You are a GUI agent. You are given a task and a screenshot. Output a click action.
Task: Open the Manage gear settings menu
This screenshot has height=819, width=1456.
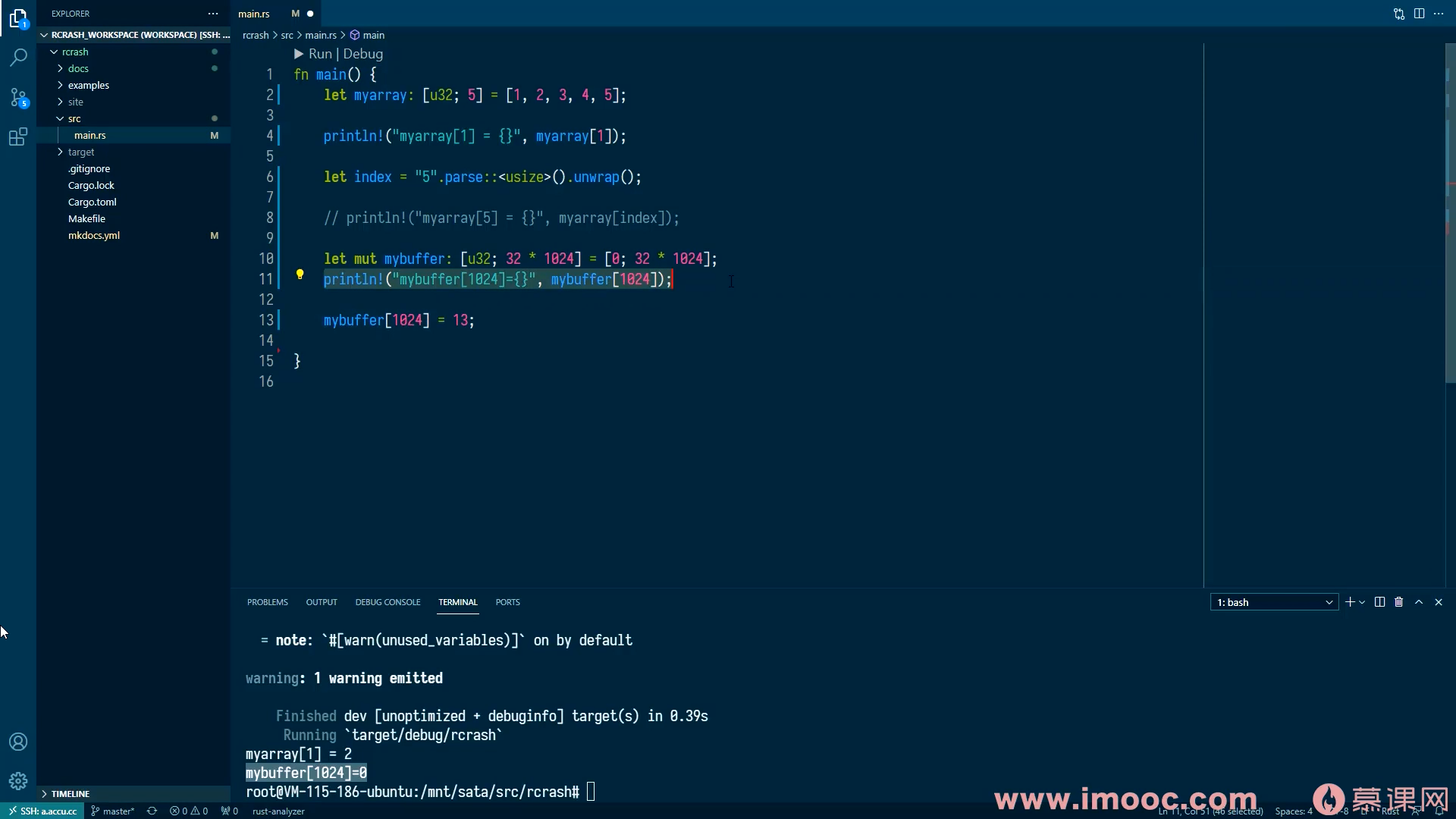click(x=18, y=781)
